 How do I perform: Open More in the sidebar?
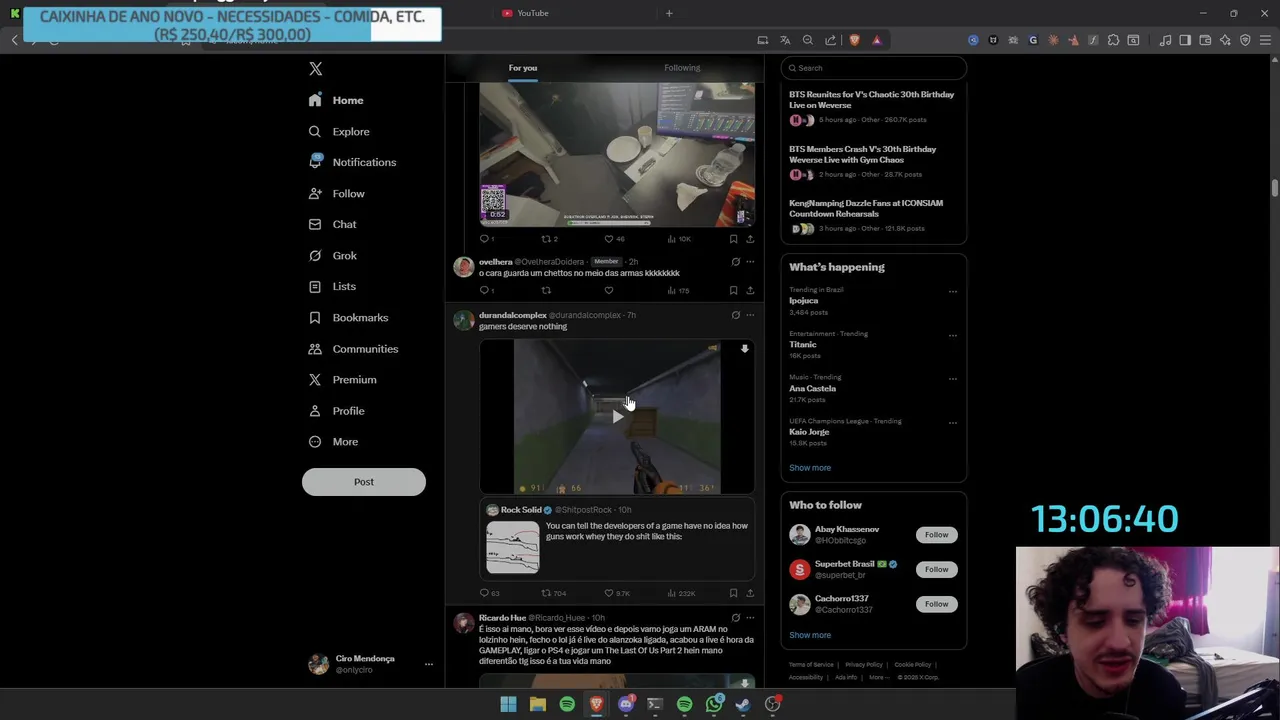[x=333, y=442]
